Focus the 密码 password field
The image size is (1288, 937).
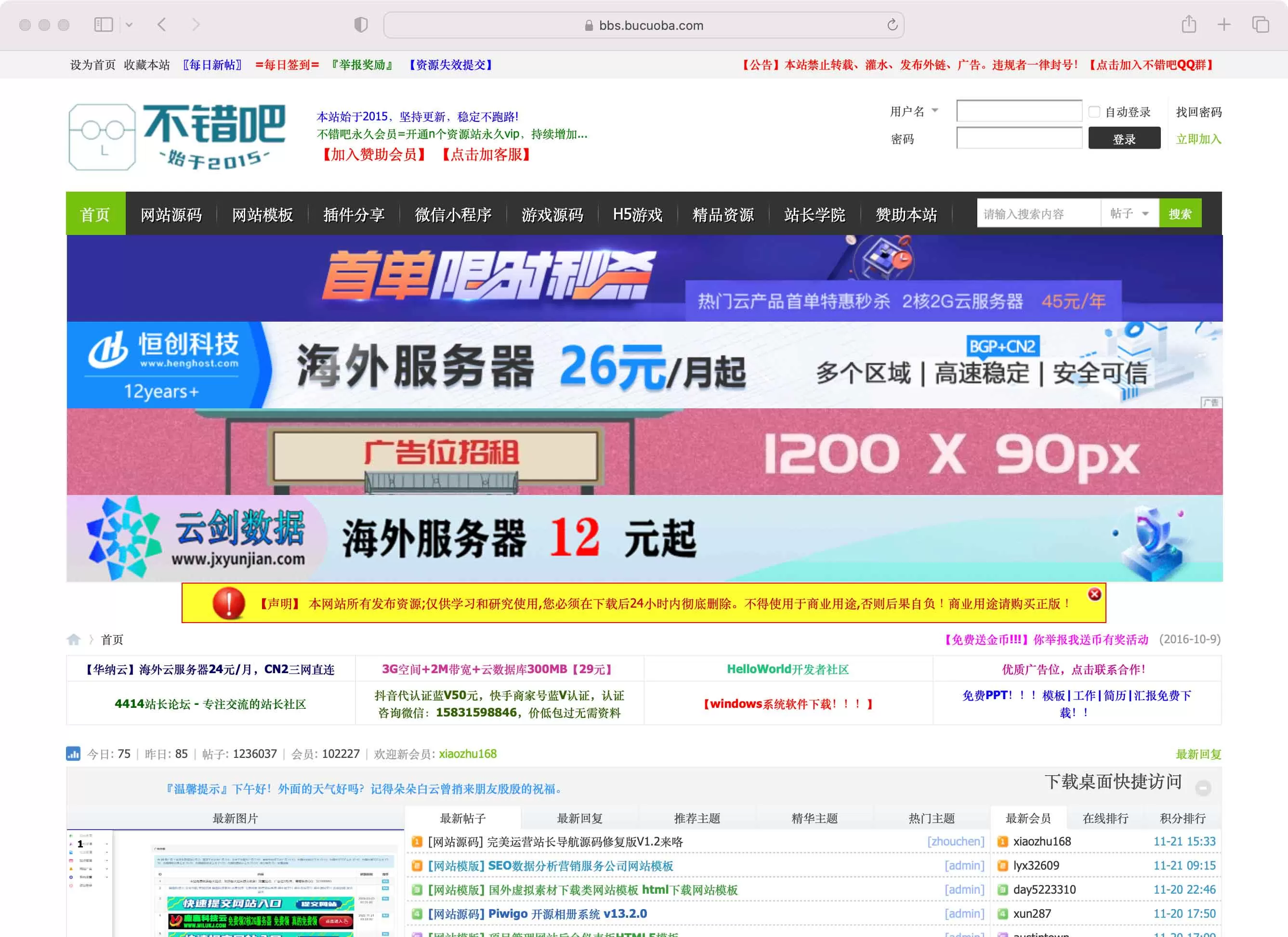point(1019,138)
